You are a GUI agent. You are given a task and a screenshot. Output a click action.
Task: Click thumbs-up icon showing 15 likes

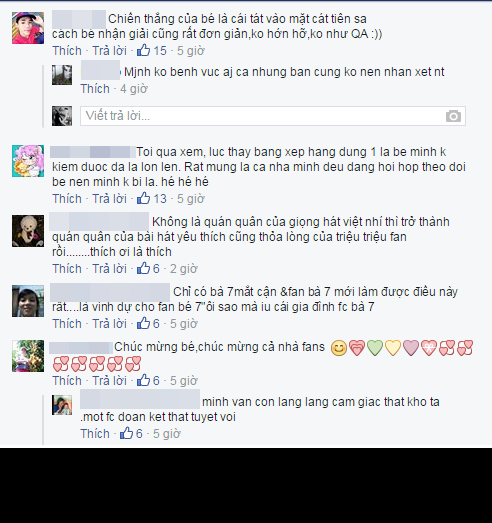pyautogui.click(x=143, y=50)
